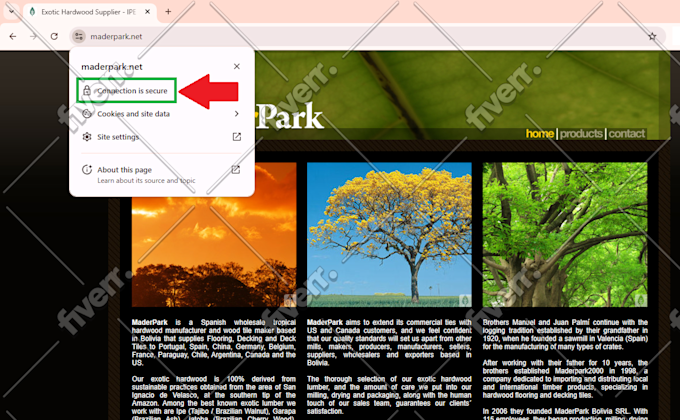
Task: Open Connection is secure details
Action: pyautogui.click(x=127, y=91)
